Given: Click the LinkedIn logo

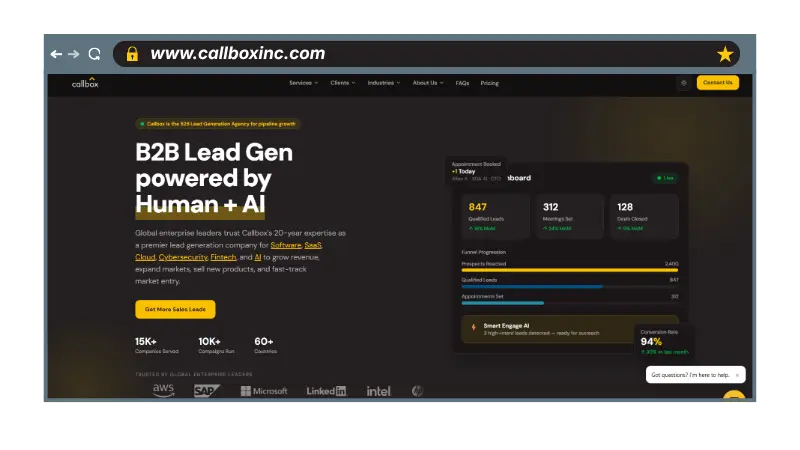Looking at the screenshot, I should 327,391.
